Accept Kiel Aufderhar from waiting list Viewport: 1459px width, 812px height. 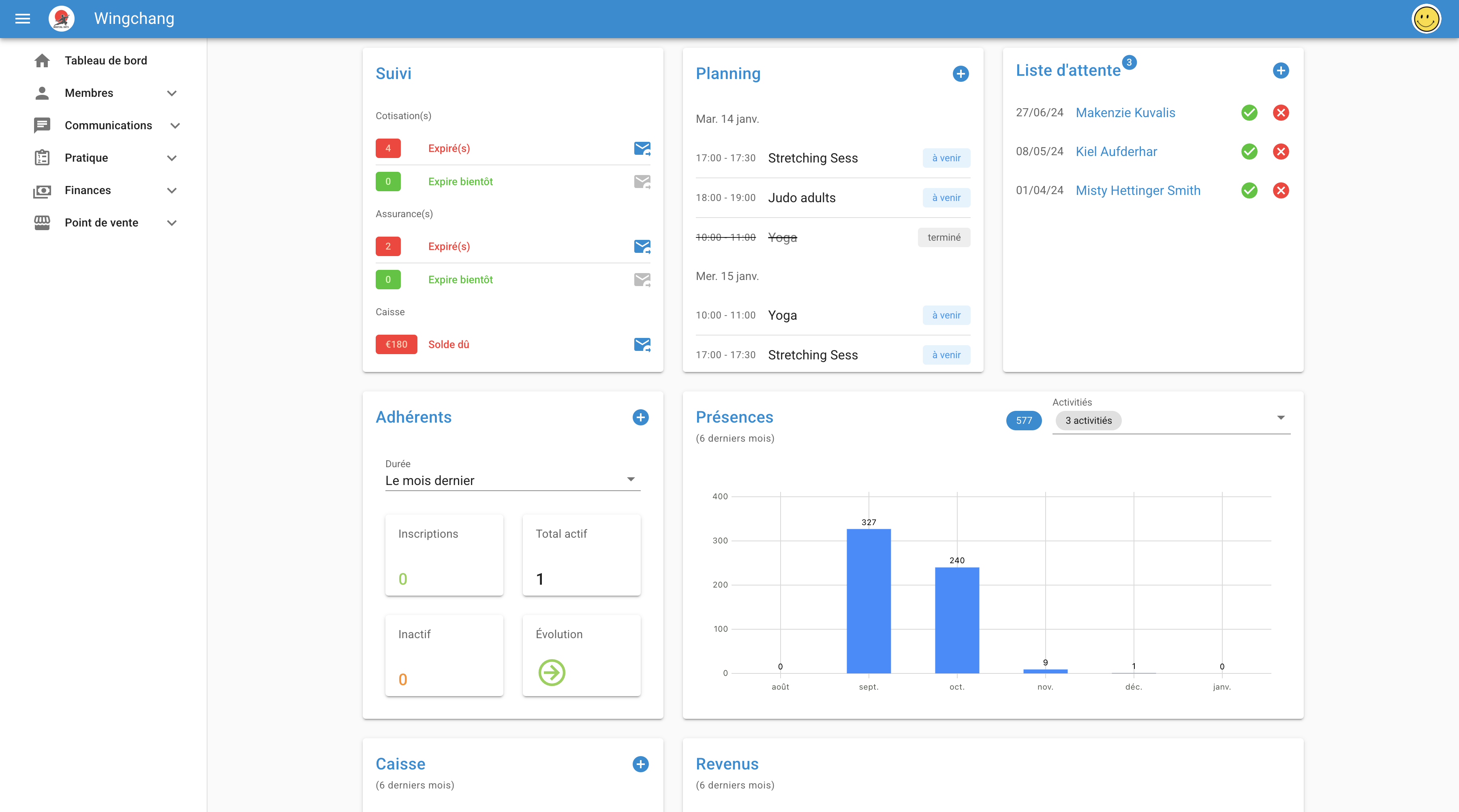tap(1249, 152)
